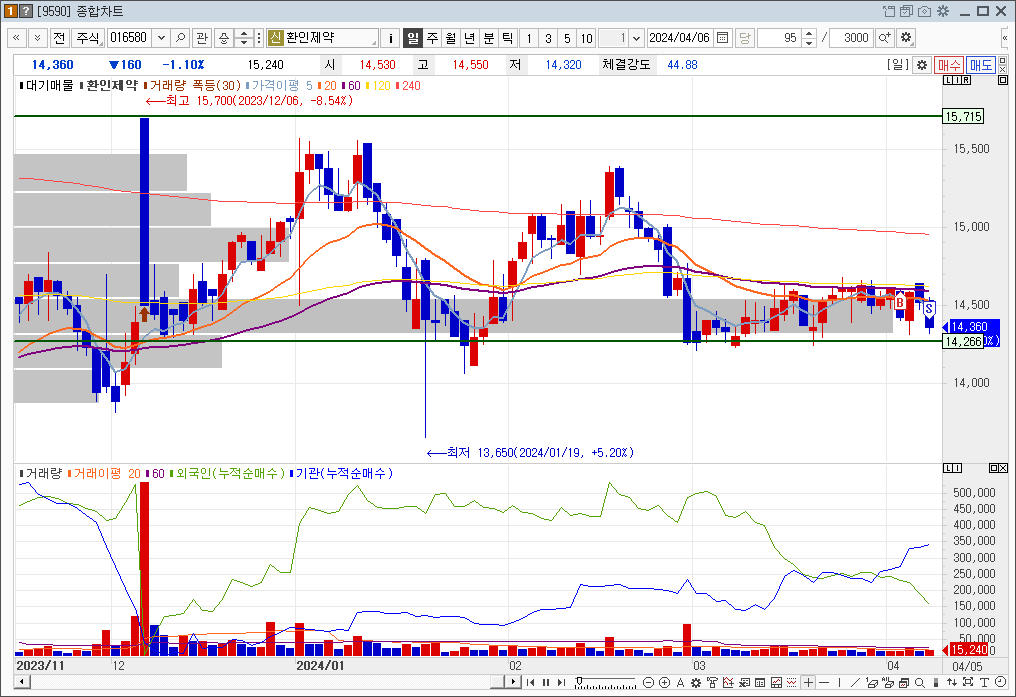
Task: Click the scrollbar left arrow at bottom
Action: pos(22,681)
